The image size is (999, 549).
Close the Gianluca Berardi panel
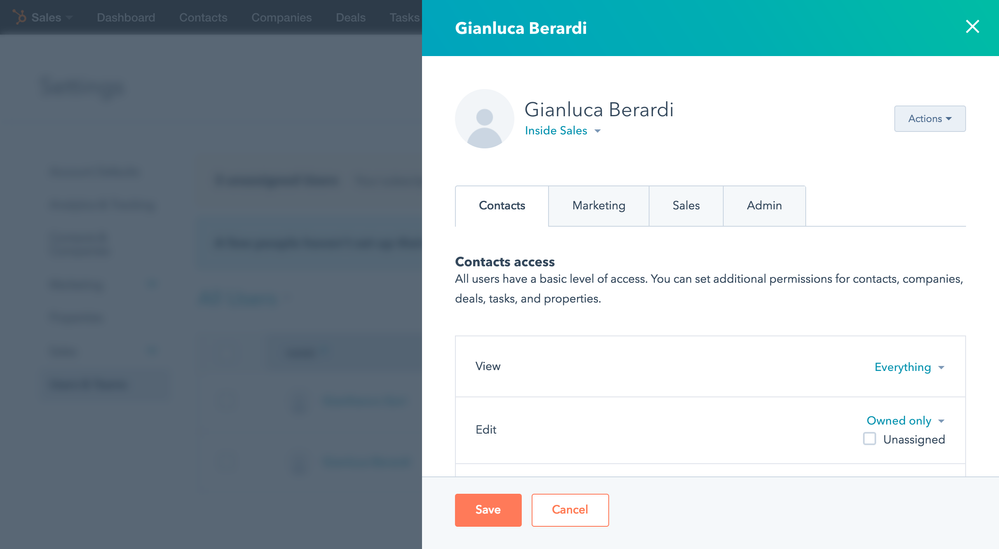(x=972, y=27)
